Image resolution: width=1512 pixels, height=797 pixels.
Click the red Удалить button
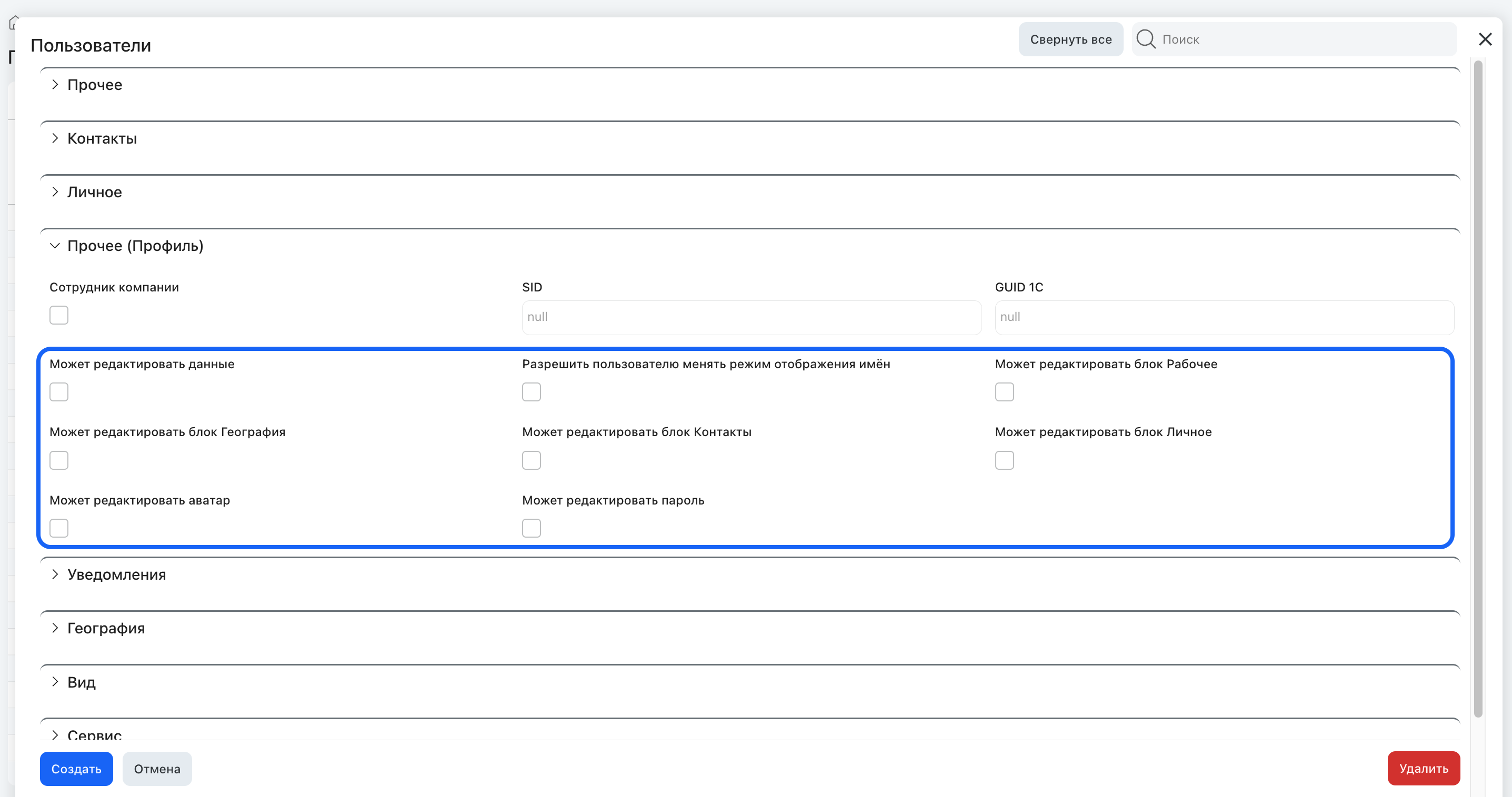pos(1424,768)
